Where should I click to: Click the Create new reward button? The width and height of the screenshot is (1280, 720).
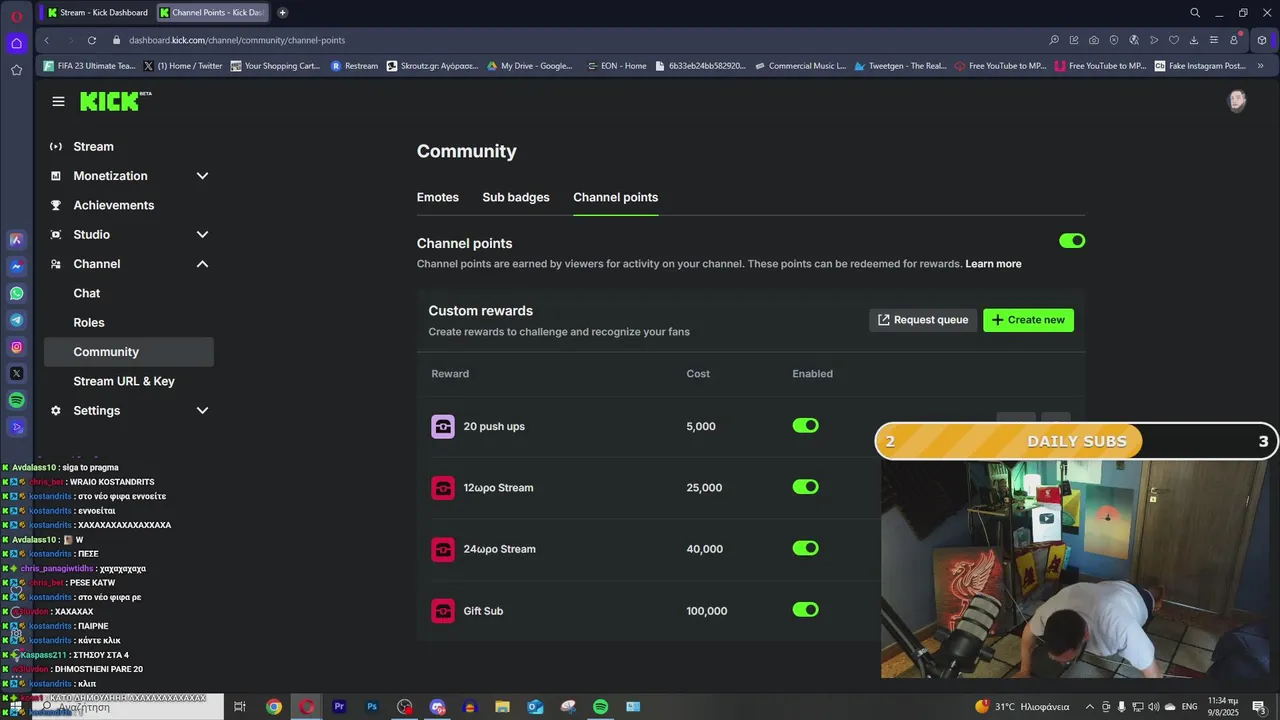click(1028, 320)
